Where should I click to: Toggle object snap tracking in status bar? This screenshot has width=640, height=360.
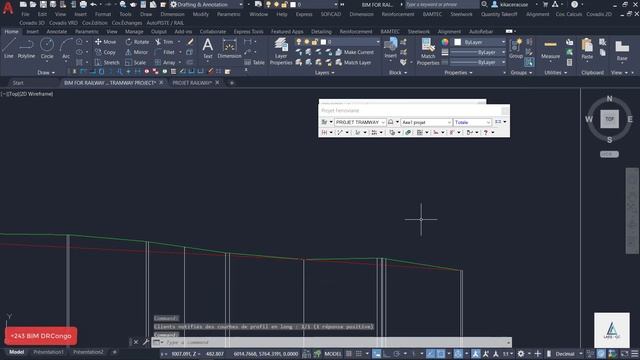click(431, 354)
